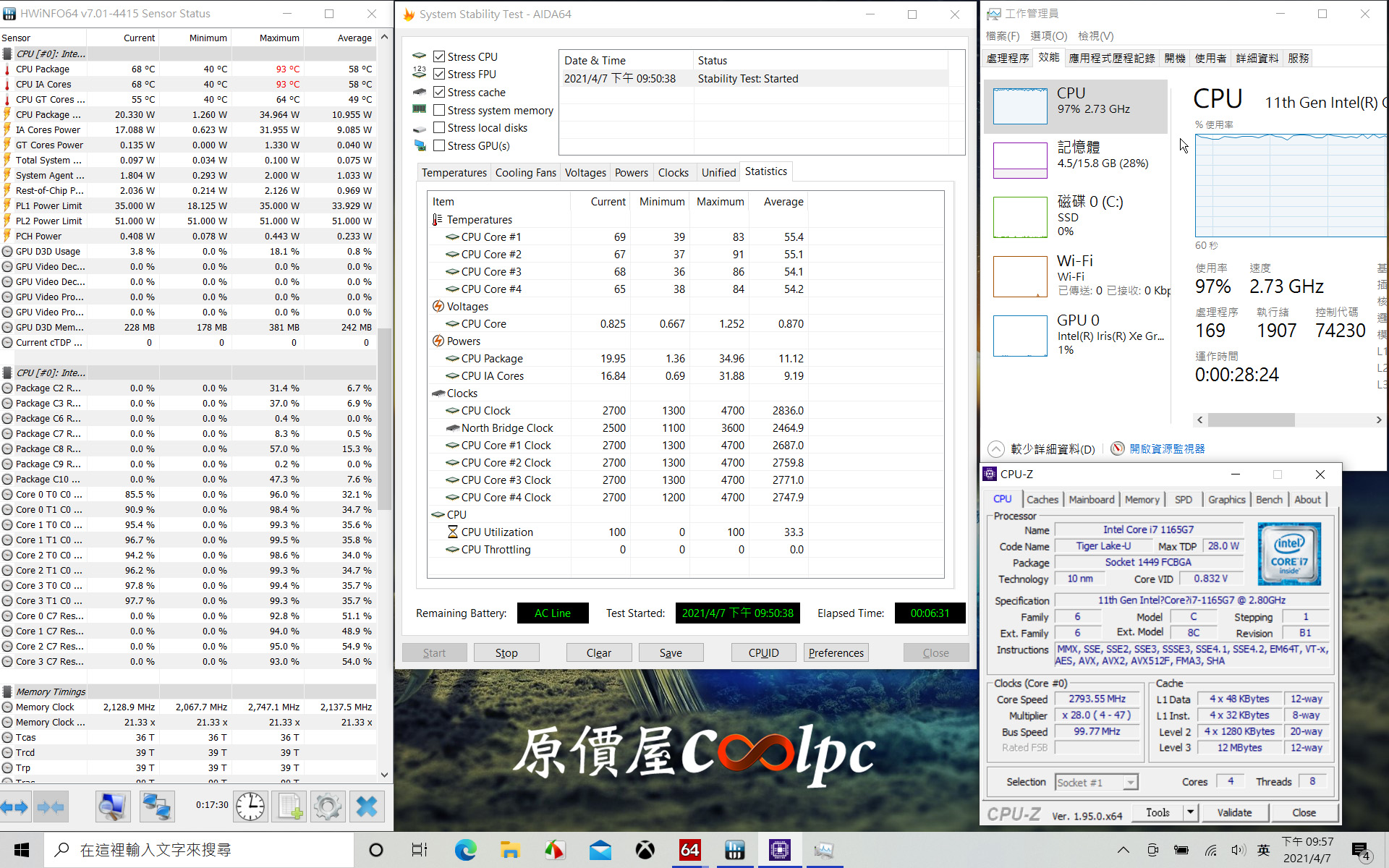
Task: Click the HWiNFO blue X close icon
Action: [367, 807]
